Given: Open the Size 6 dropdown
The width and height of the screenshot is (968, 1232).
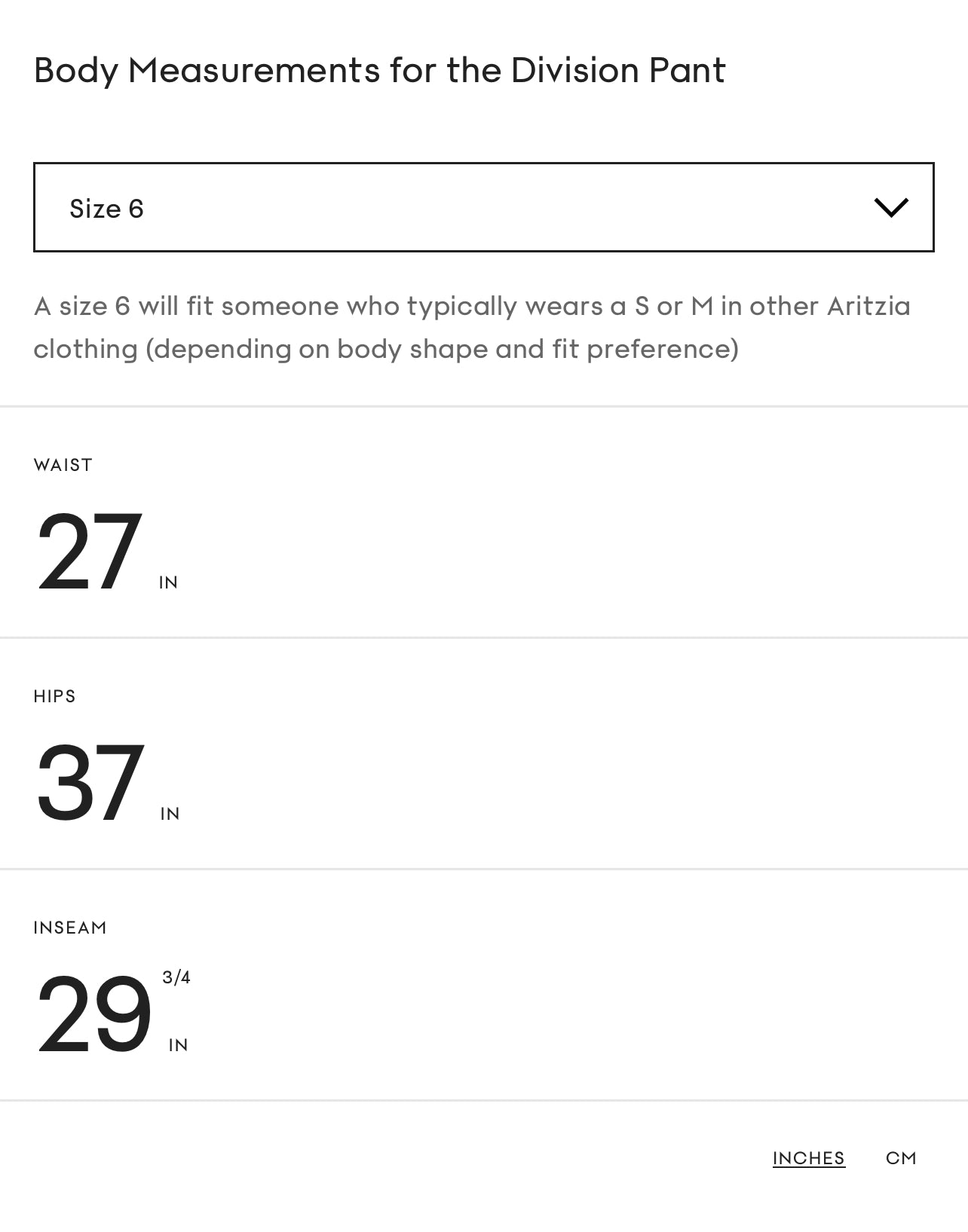Looking at the screenshot, I should pyautogui.click(x=482, y=207).
